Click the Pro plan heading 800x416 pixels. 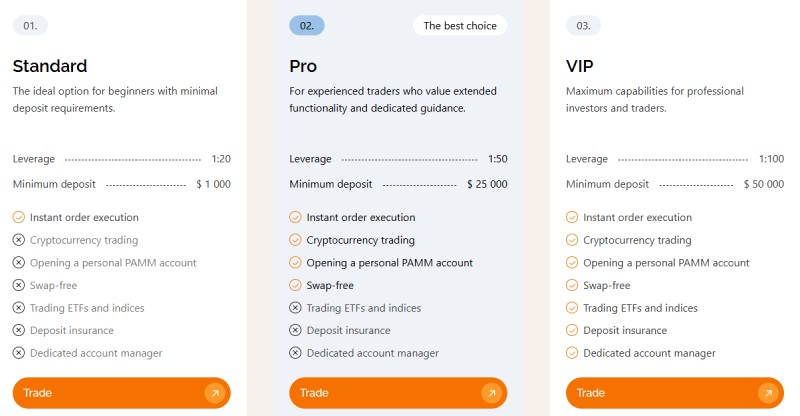click(303, 66)
